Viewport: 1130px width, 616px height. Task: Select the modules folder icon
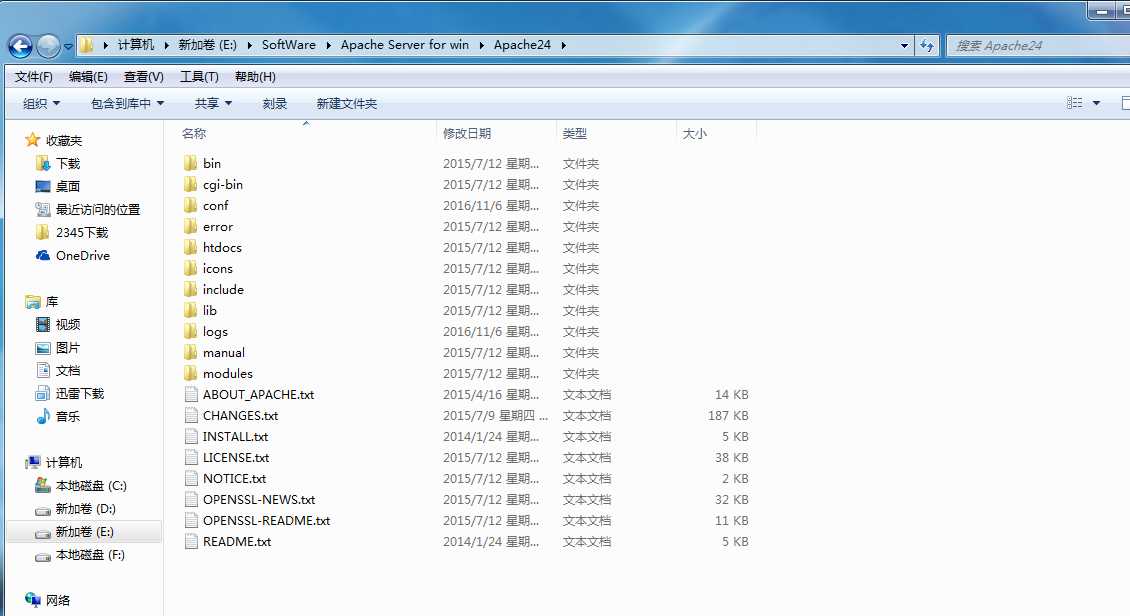pos(190,373)
